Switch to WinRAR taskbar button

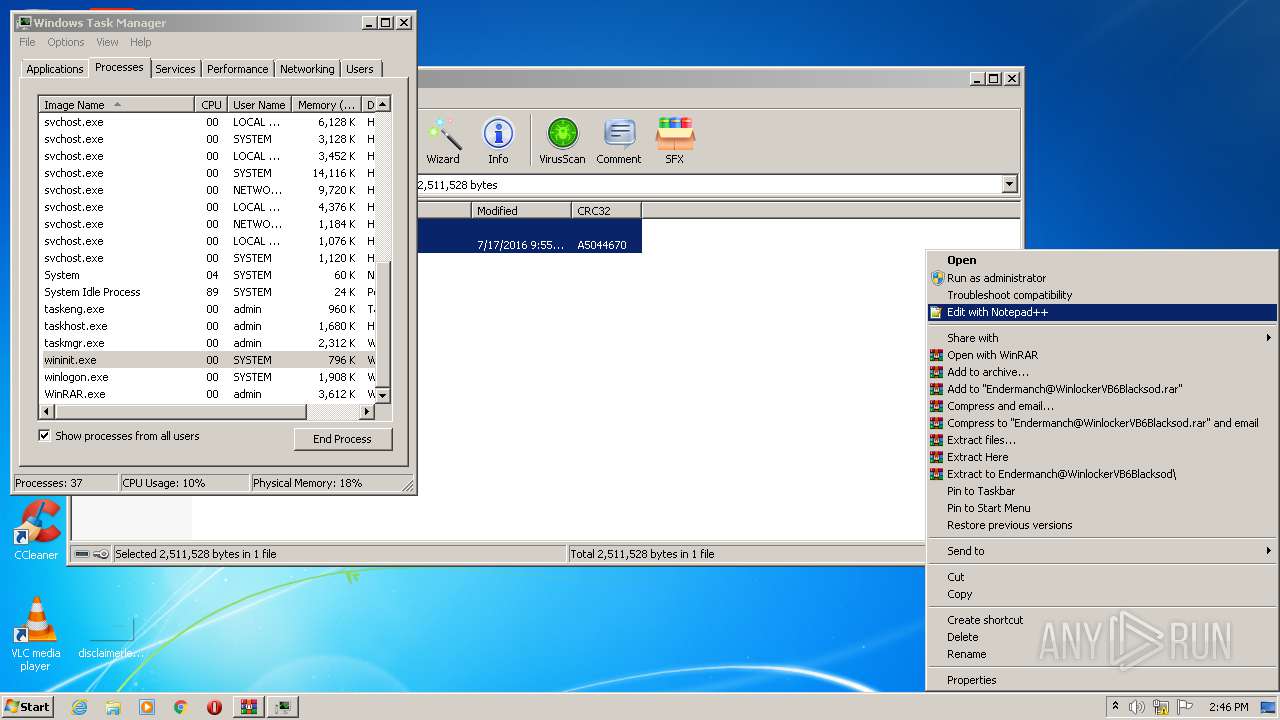point(249,707)
